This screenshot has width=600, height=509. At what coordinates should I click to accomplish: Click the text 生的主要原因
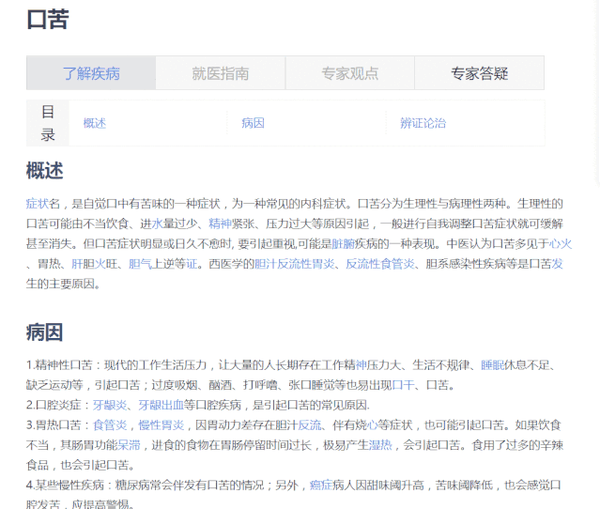click(x=60, y=284)
